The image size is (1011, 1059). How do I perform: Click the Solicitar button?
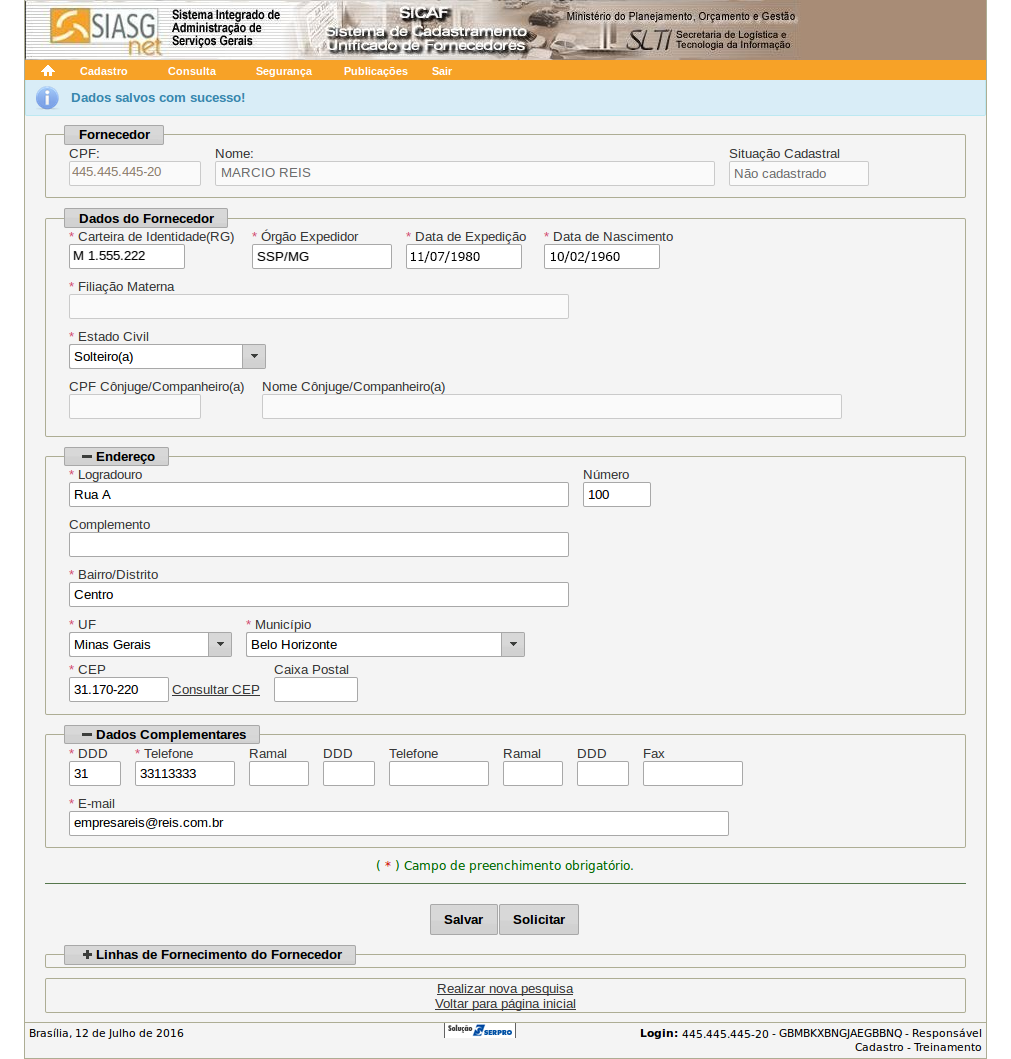(x=539, y=919)
